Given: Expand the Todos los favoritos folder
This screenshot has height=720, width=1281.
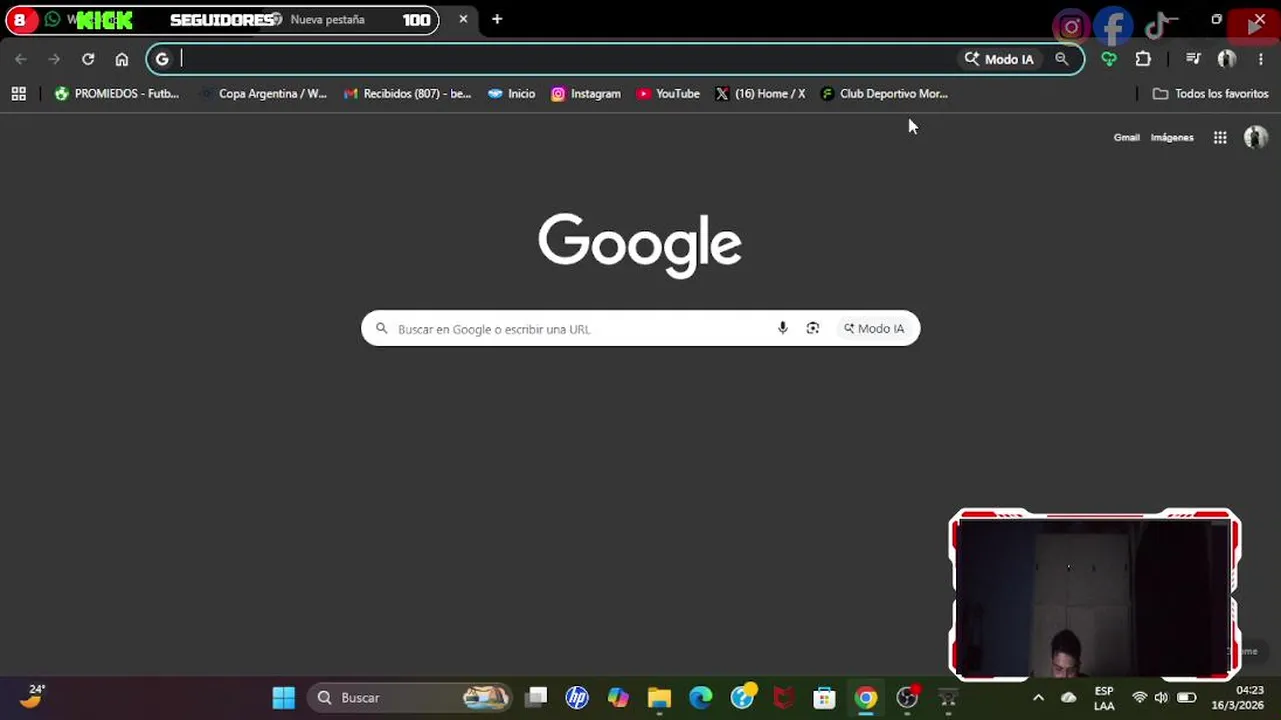Looking at the screenshot, I should pos(1211,94).
